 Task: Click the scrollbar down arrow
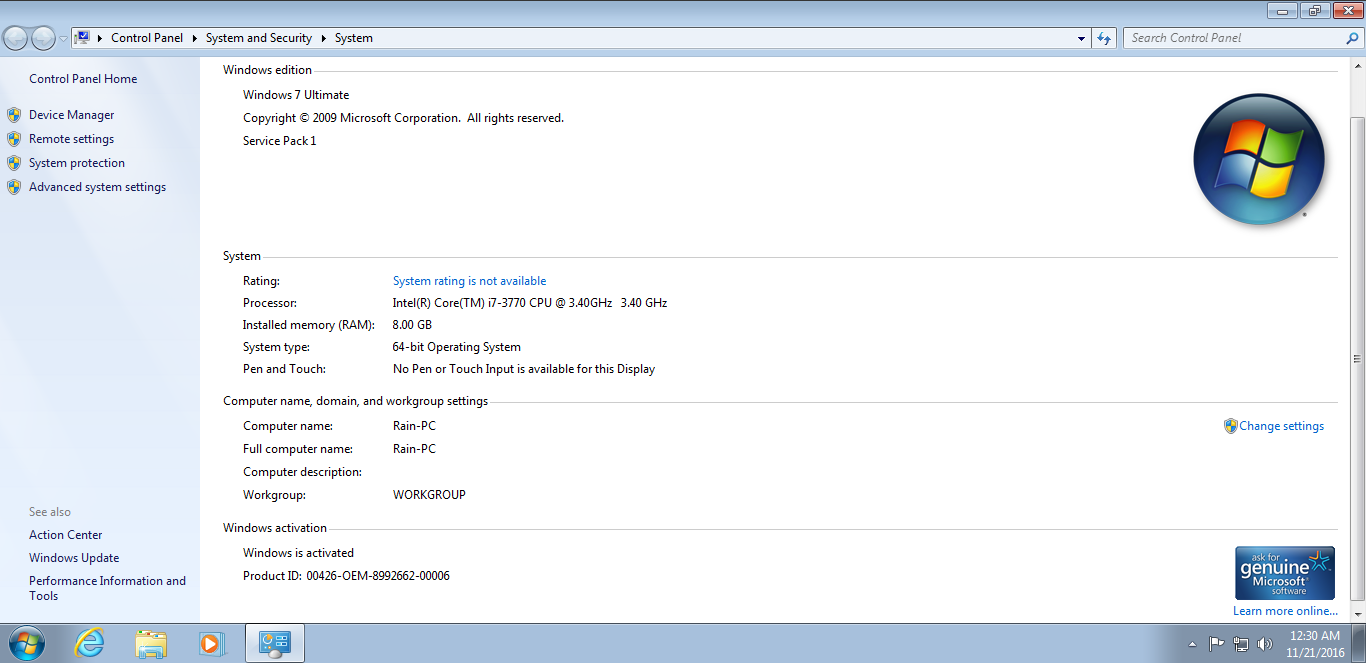click(x=1358, y=614)
